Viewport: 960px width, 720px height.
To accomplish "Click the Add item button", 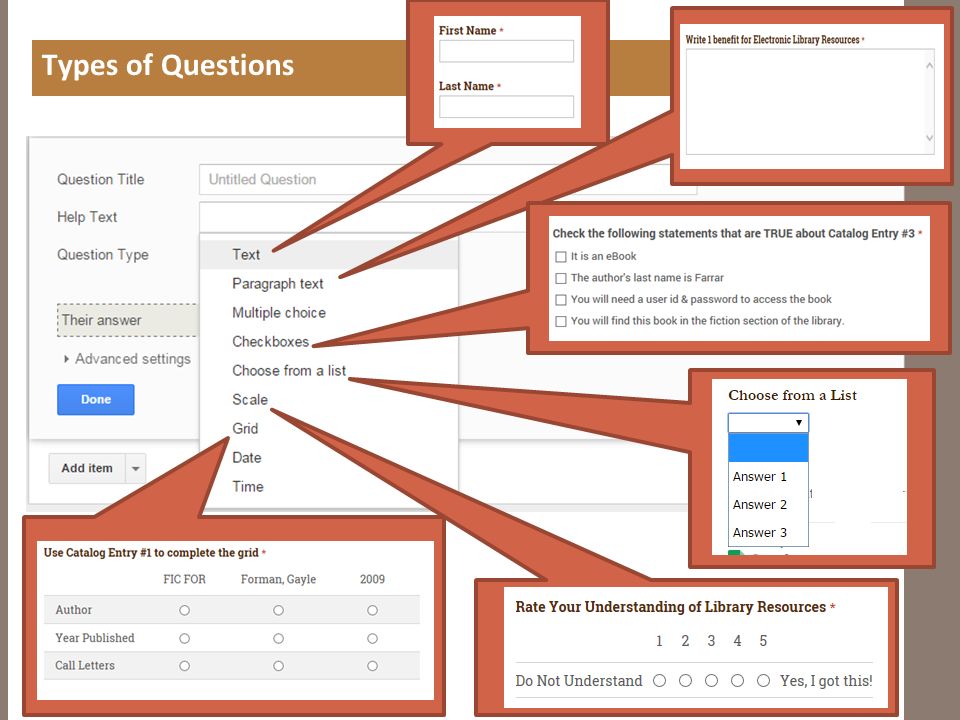I will pyautogui.click(x=87, y=468).
